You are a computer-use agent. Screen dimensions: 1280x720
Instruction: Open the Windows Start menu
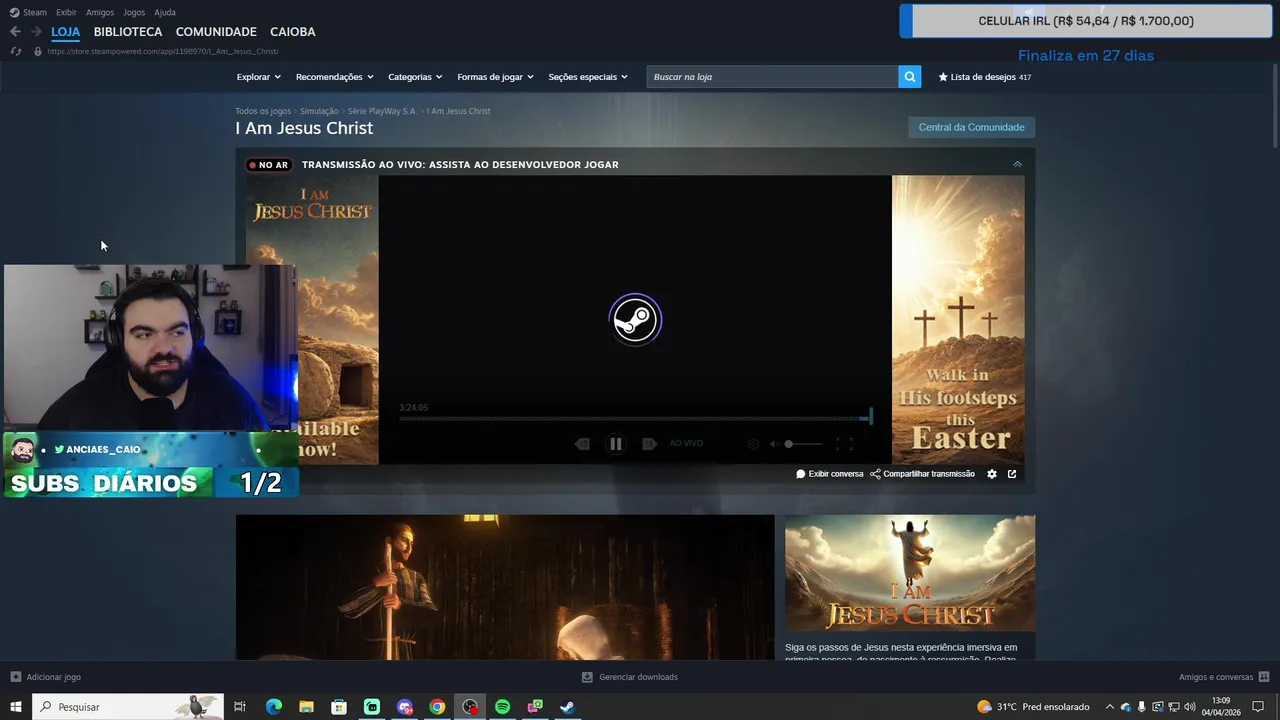15,707
